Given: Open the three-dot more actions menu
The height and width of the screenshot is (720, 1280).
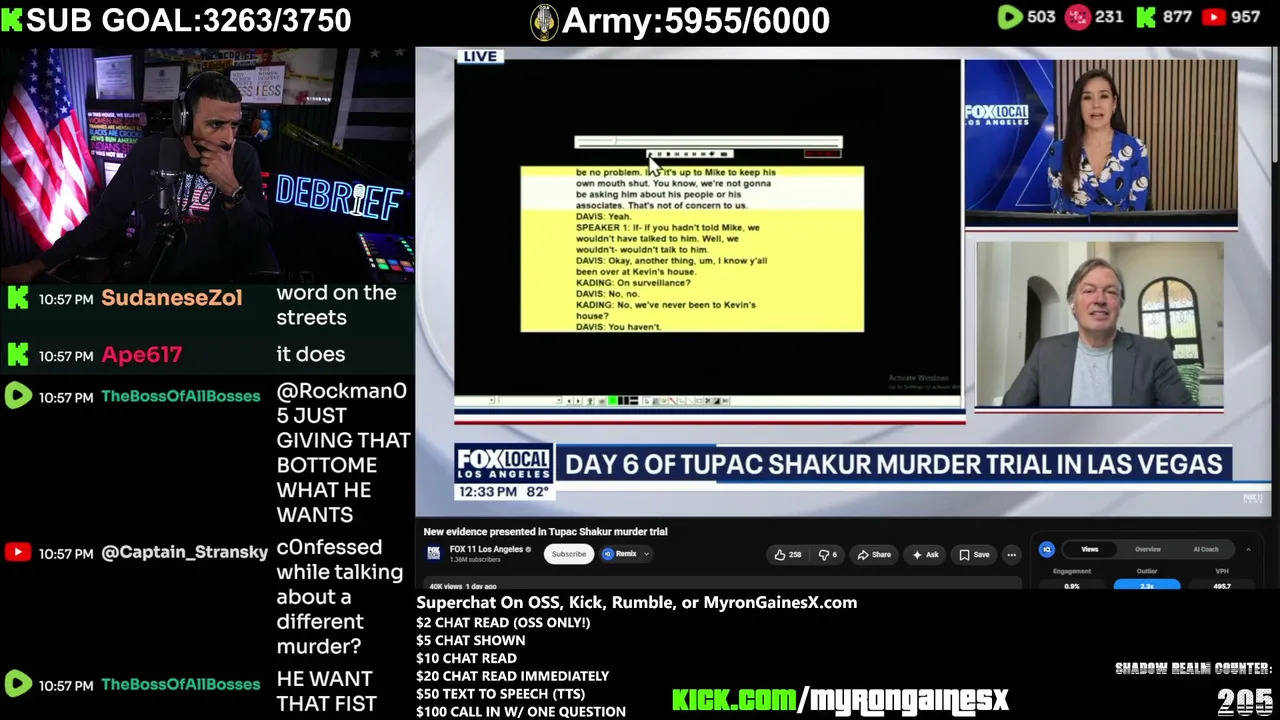Looking at the screenshot, I should click(x=1012, y=554).
